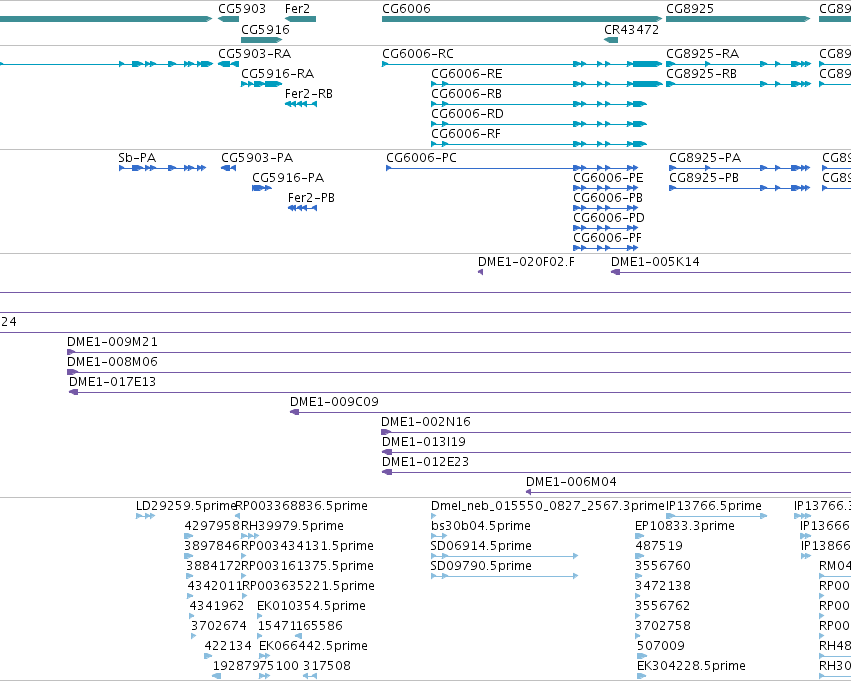Click clone DME1-012E23
Screen dimensions: 851x681
tap(426, 462)
